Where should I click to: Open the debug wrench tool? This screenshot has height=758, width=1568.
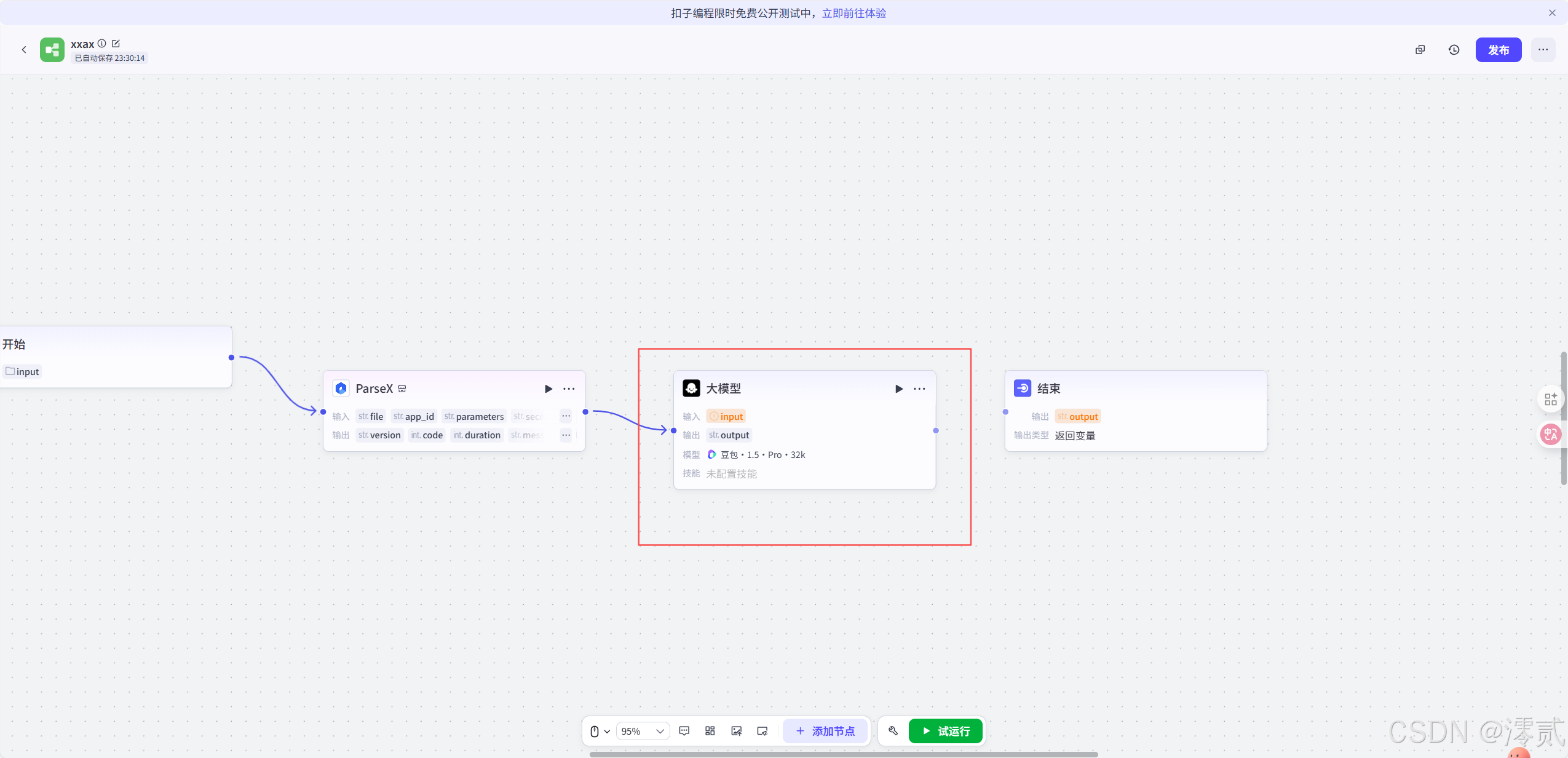[893, 731]
